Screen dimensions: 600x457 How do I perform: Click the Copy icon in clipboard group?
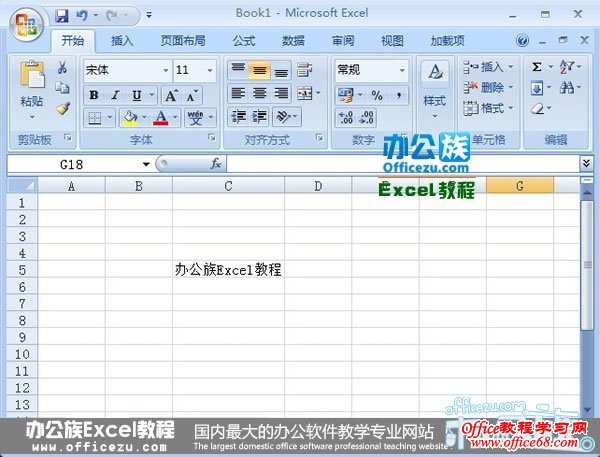click(62, 88)
